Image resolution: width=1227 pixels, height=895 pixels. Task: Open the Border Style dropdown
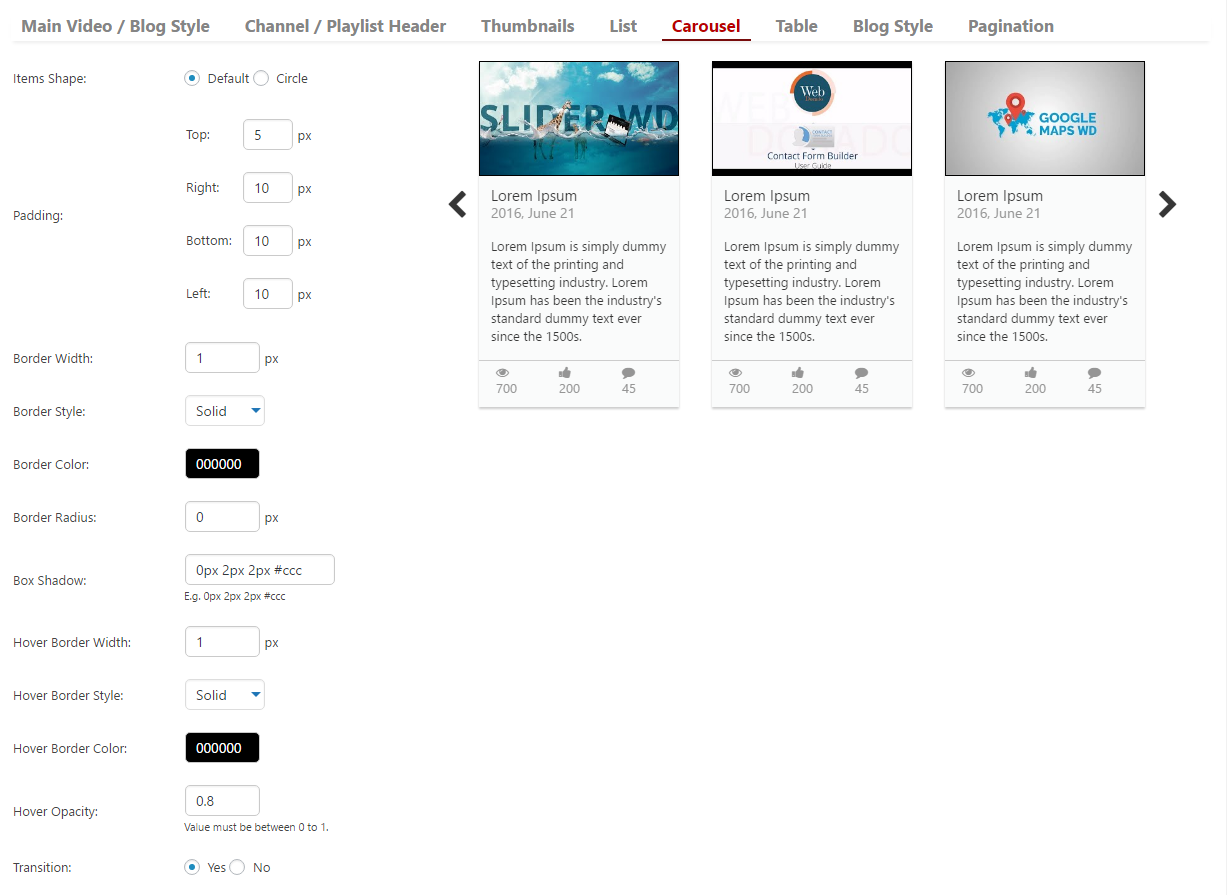pyautogui.click(x=225, y=411)
